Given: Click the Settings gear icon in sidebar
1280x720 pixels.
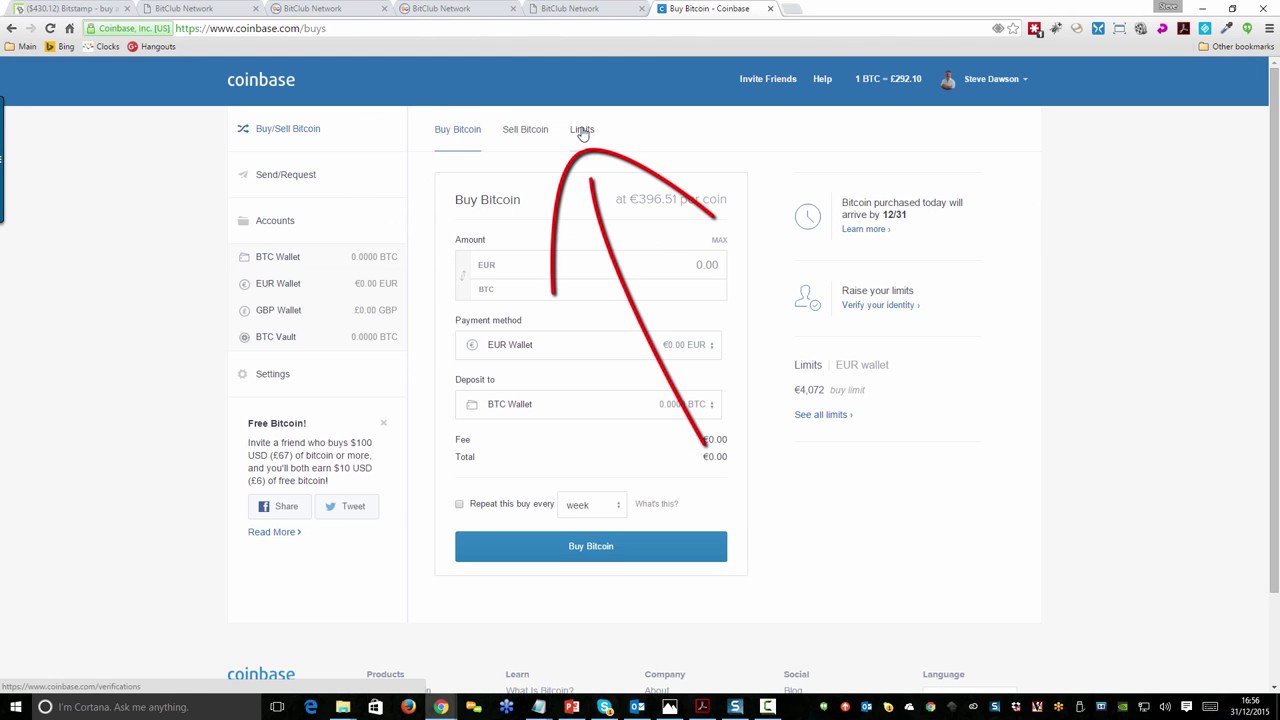Looking at the screenshot, I should click(x=242, y=374).
